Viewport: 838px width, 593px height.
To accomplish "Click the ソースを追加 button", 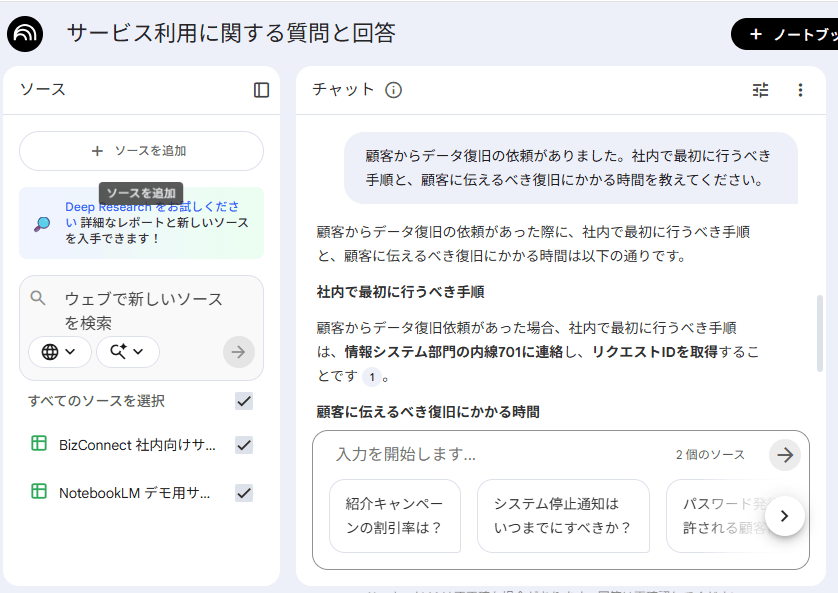I will 141,151.
